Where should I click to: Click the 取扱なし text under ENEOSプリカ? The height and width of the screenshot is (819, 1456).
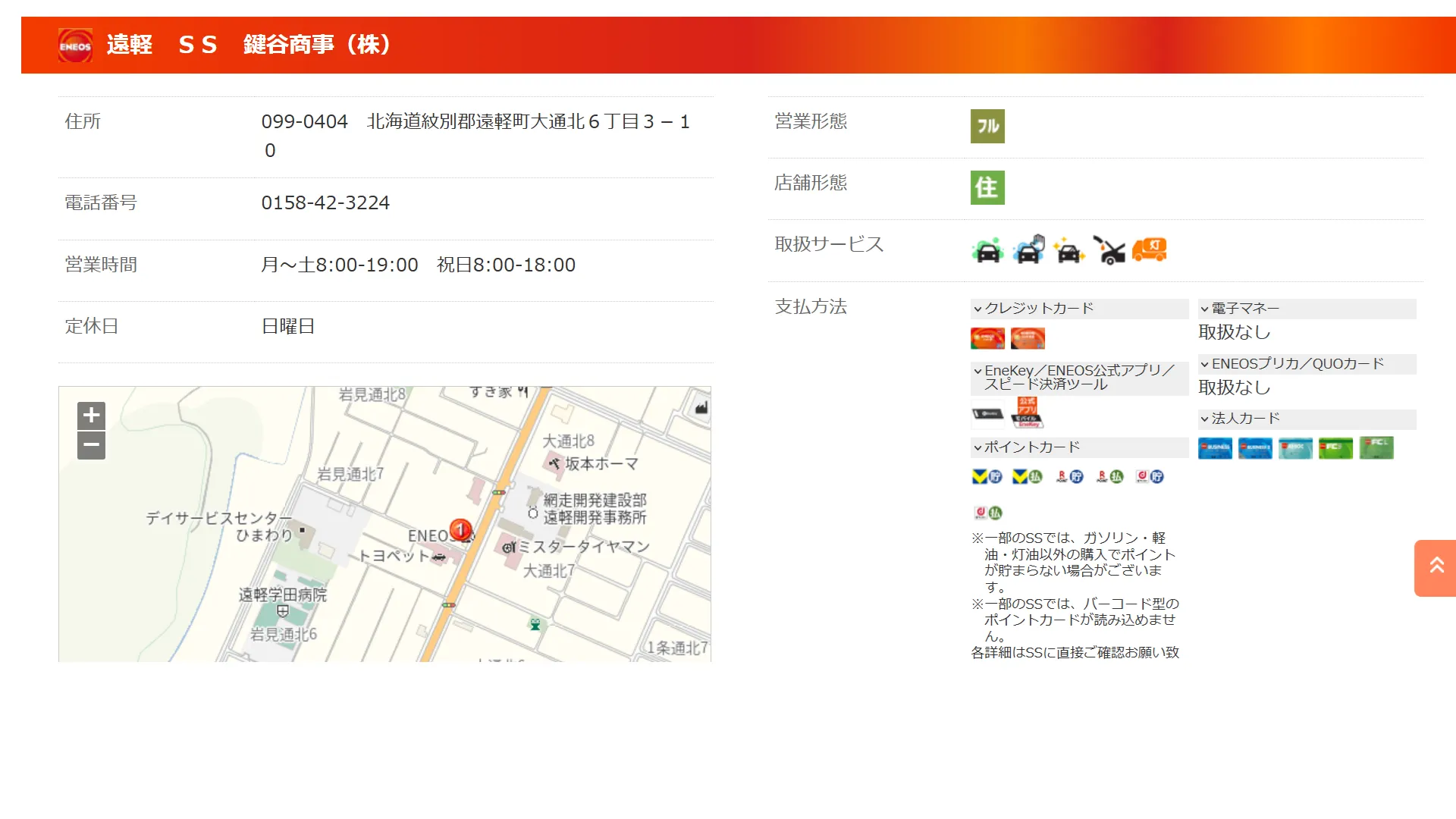[x=1235, y=388]
